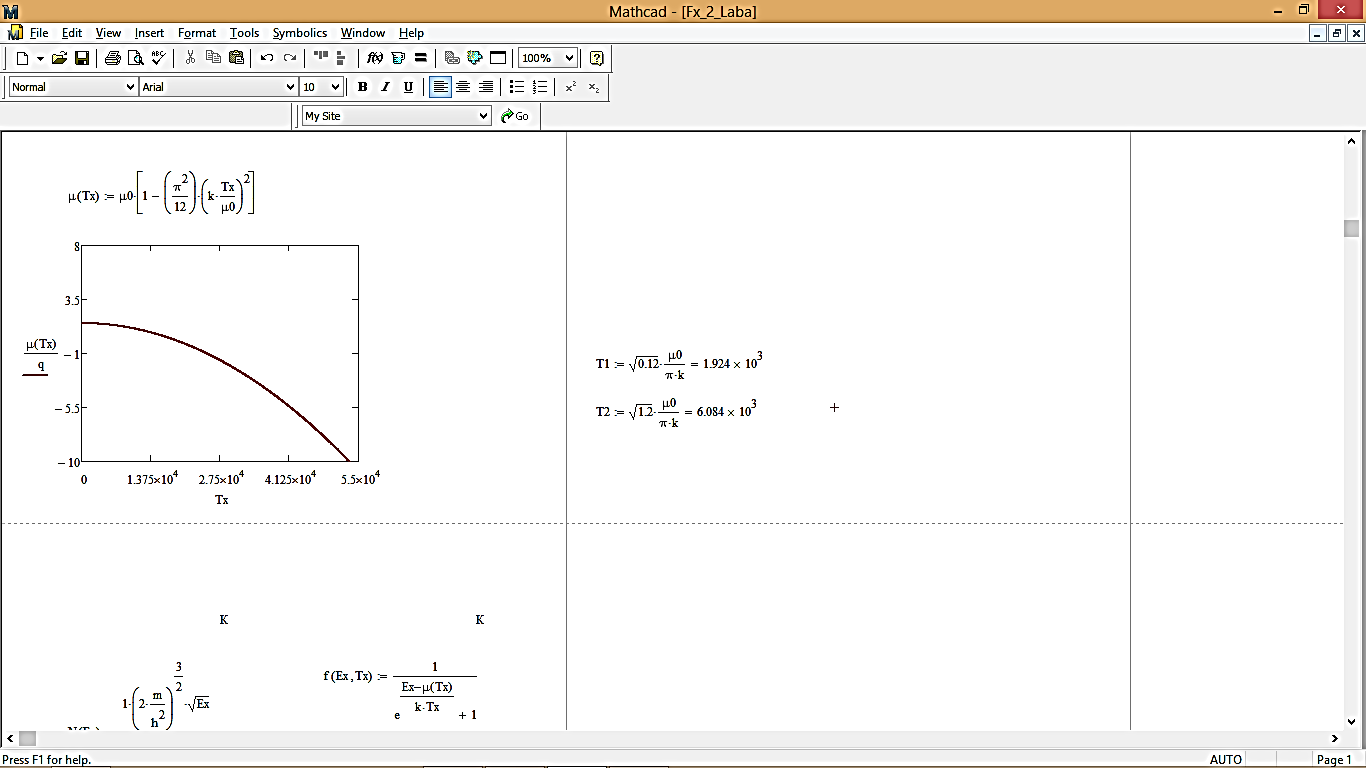Viewport: 1366px width, 768px height.
Task: Open the My Site address dropdown
Action: click(484, 116)
